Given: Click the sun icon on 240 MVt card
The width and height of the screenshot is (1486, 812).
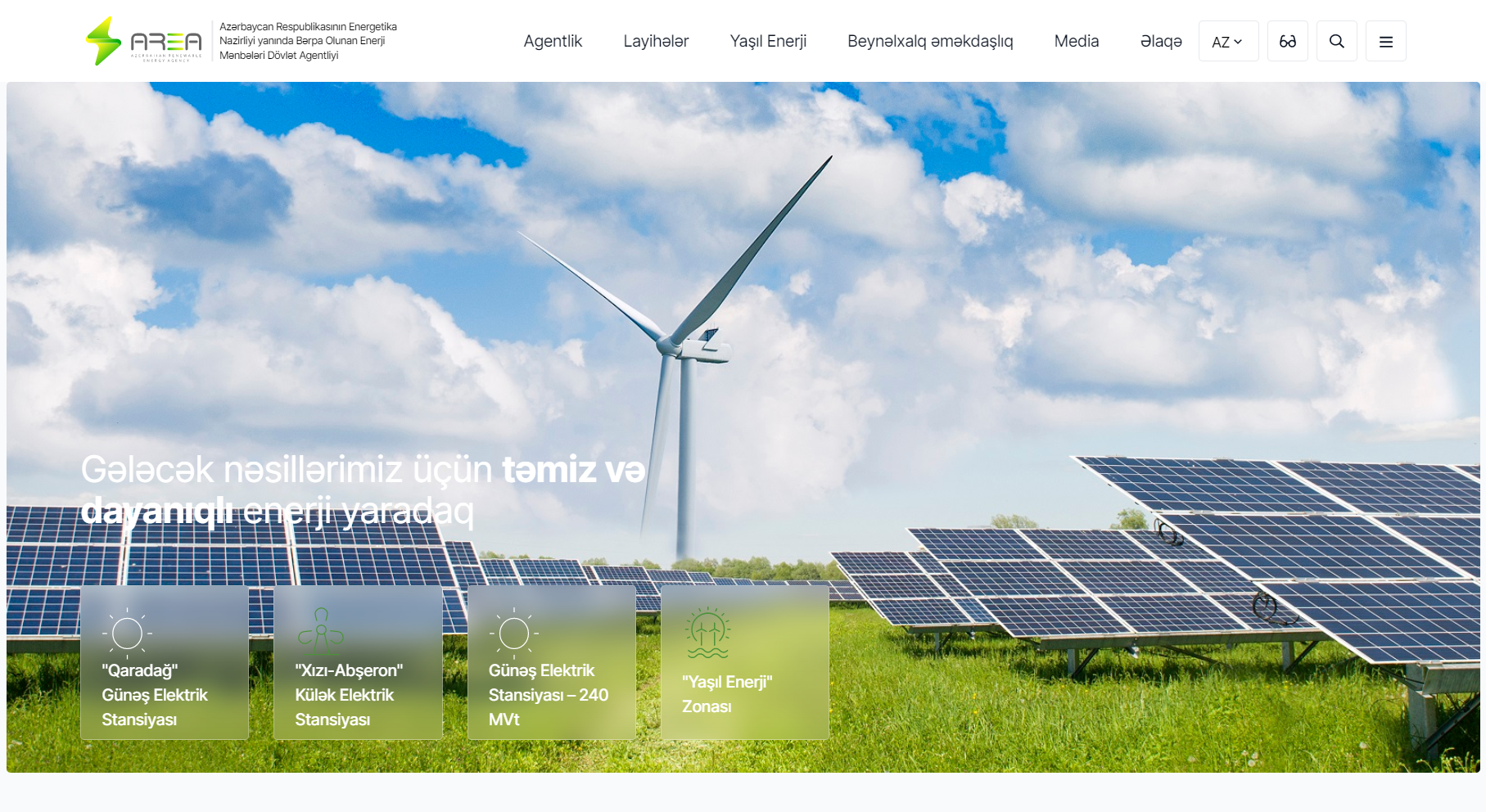Looking at the screenshot, I should [x=513, y=633].
